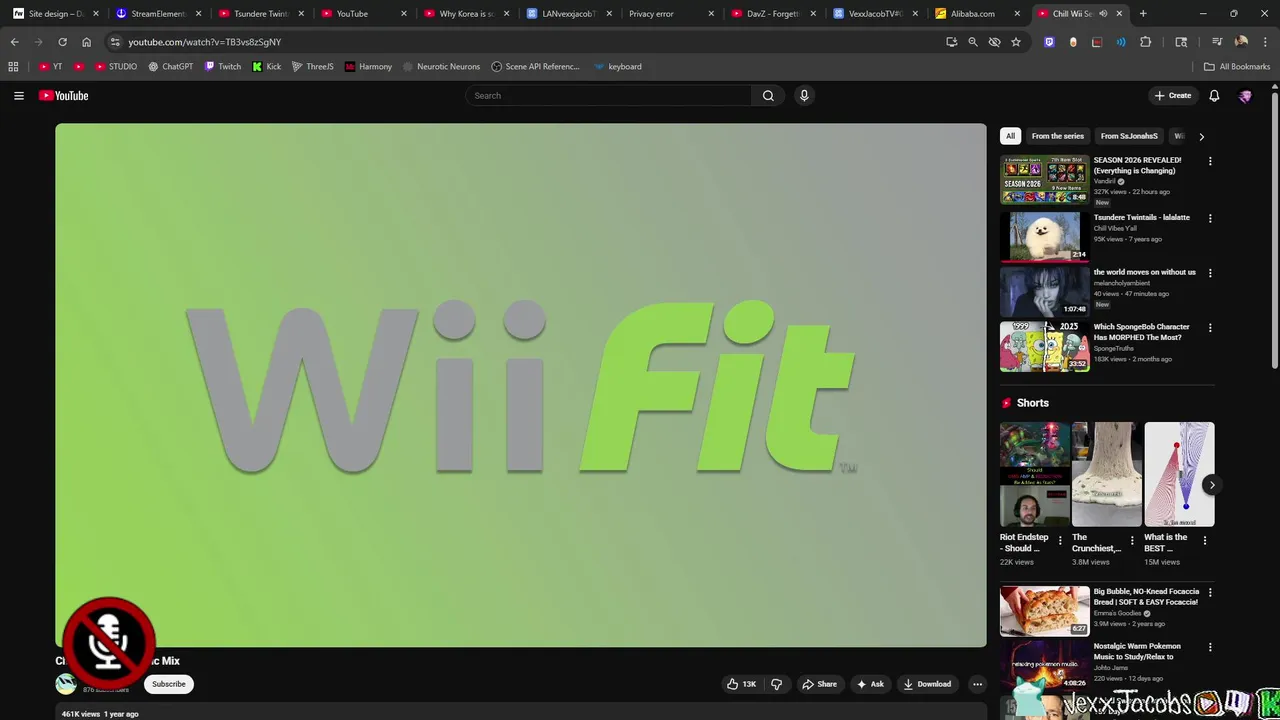The height and width of the screenshot is (720, 1280).
Task: Open the SpongeBob MORPHED video thumbnail
Action: [x=1044, y=346]
